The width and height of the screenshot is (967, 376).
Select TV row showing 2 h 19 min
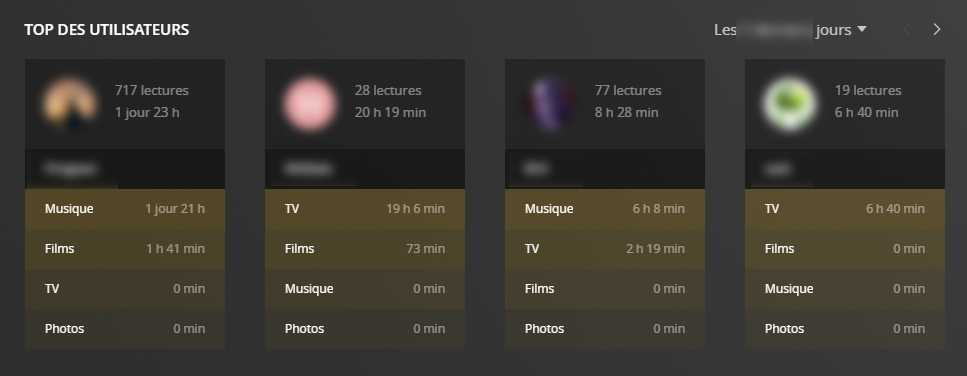tap(604, 249)
